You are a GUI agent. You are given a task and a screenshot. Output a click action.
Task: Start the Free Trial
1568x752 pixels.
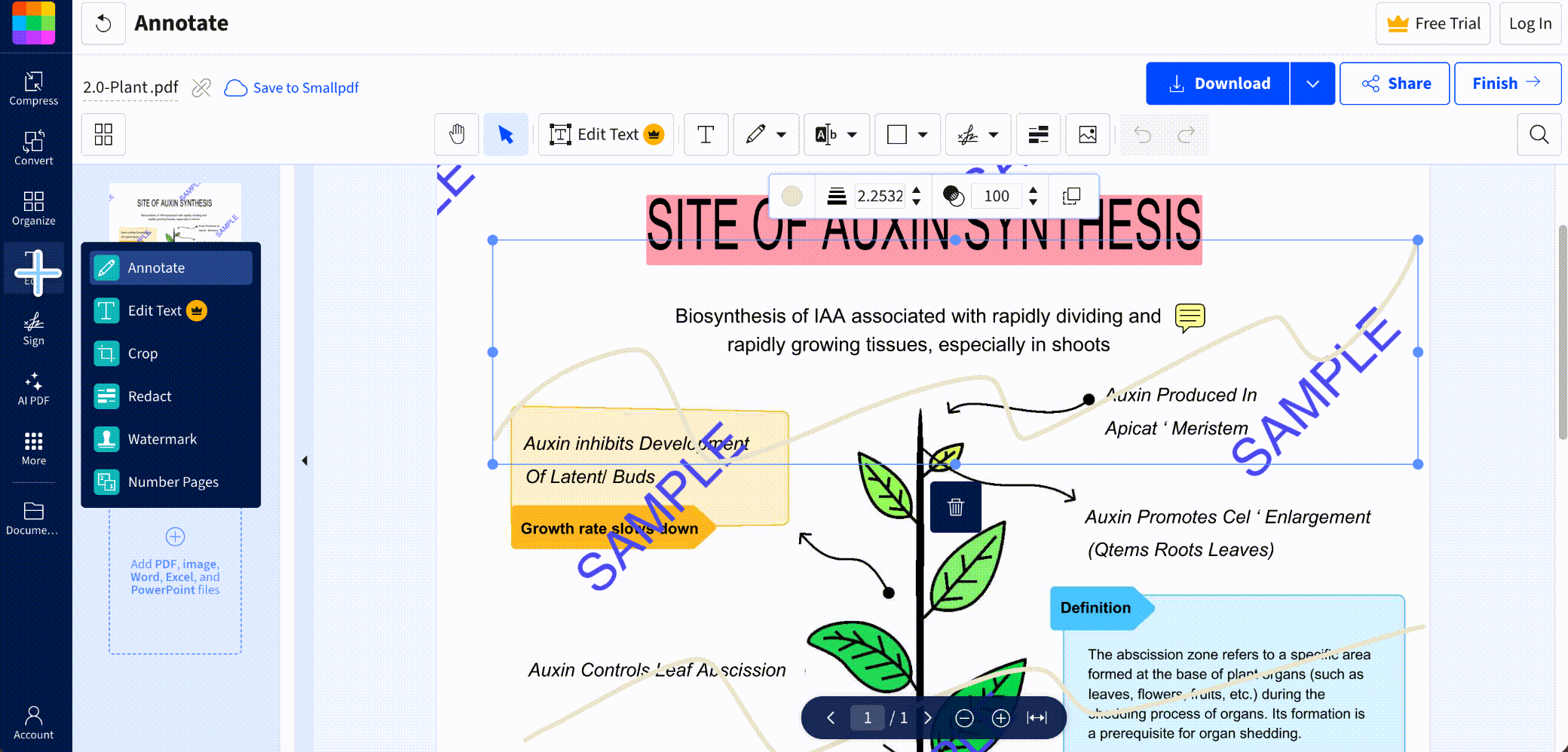click(1433, 23)
